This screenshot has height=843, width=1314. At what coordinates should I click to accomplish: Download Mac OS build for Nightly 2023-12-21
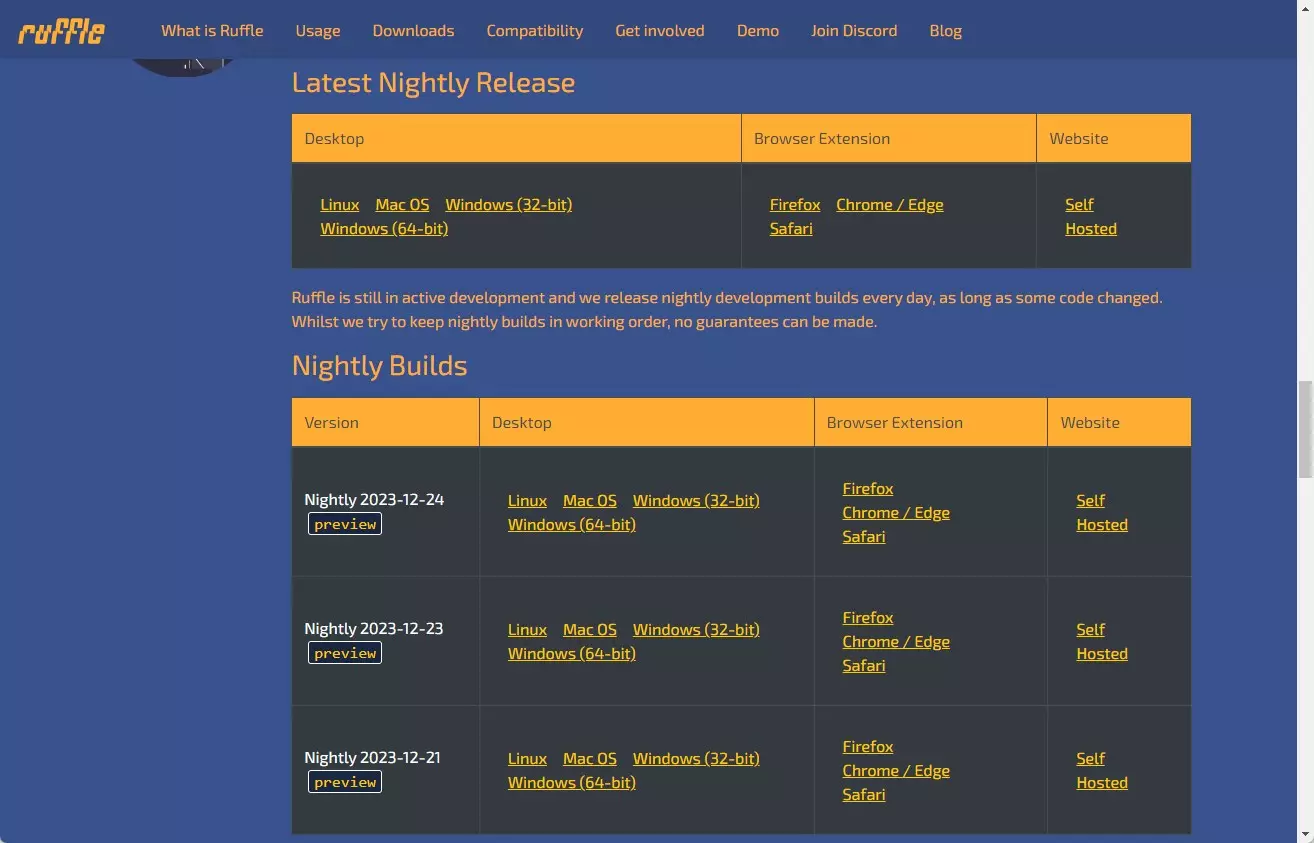pyautogui.click(x=590, y=758)
